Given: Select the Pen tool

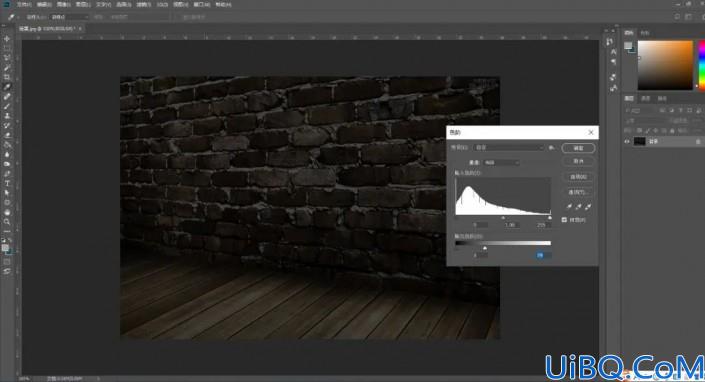Looking at the screenshot, I should 7,173.
